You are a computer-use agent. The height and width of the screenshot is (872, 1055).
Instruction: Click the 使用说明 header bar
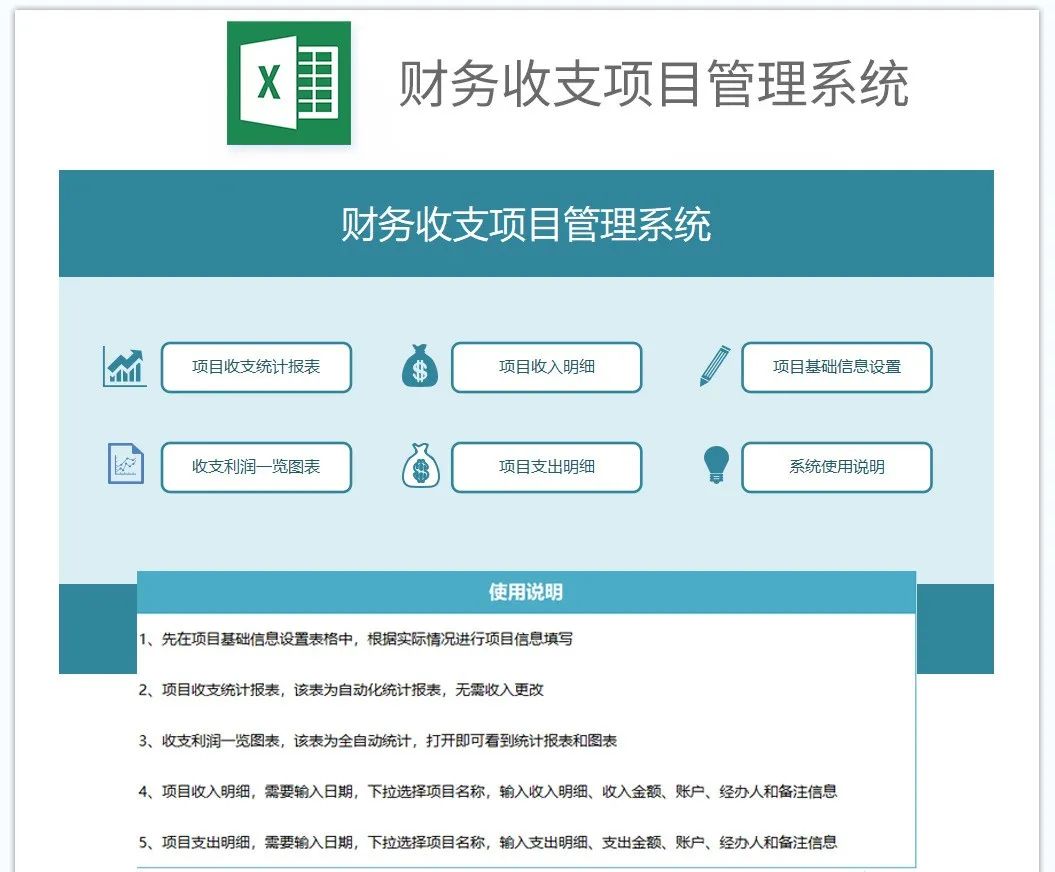pyautogui.click(x=527, y=592)
